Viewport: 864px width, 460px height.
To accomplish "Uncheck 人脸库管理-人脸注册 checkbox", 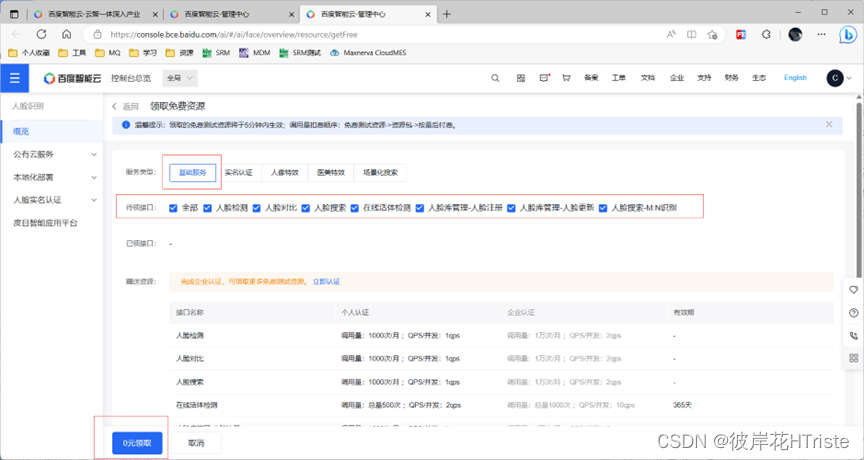I will click(420, 208).
